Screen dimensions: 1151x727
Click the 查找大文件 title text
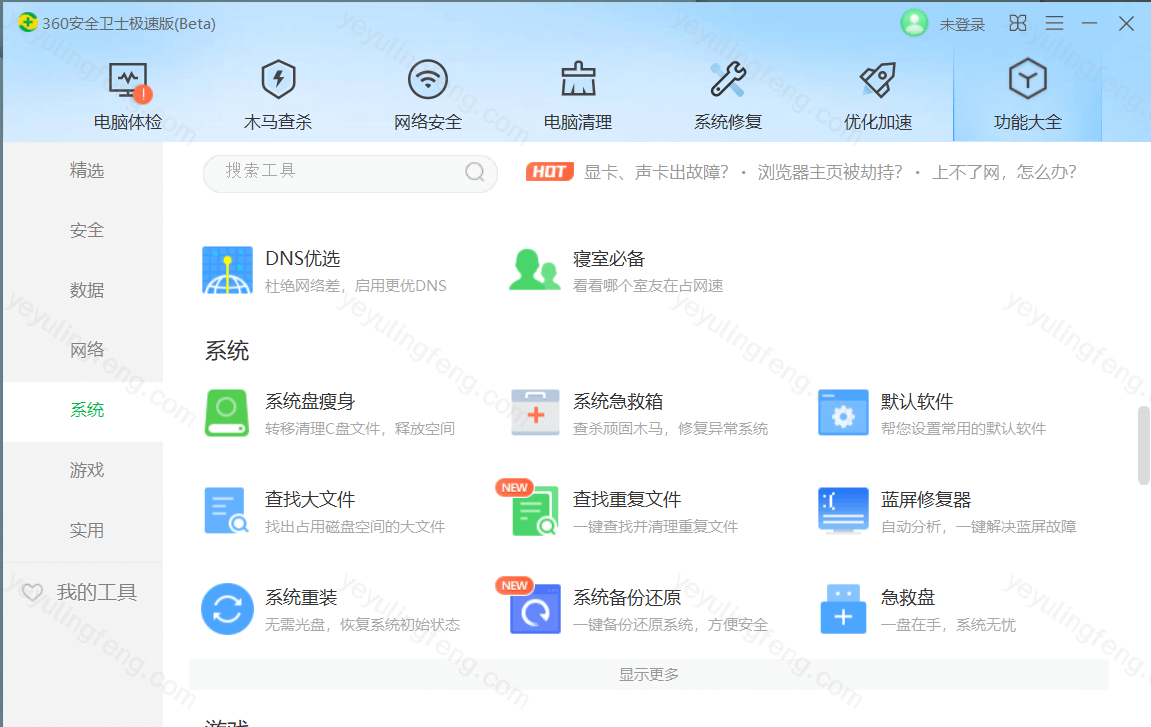(x=310, y=499)
